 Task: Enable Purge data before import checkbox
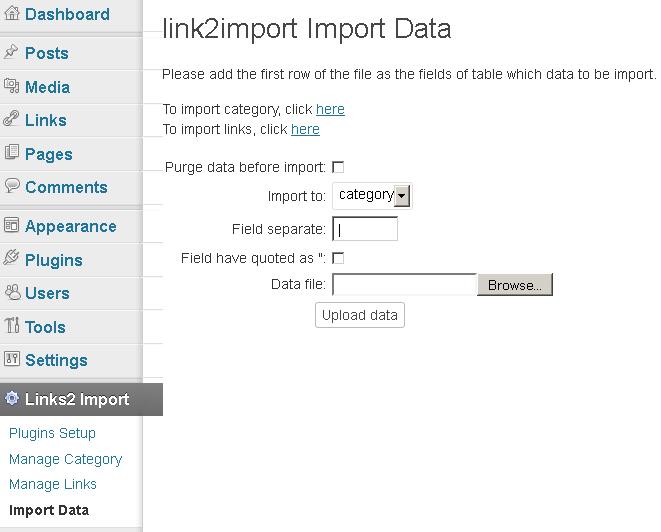[x=338, y=167]
